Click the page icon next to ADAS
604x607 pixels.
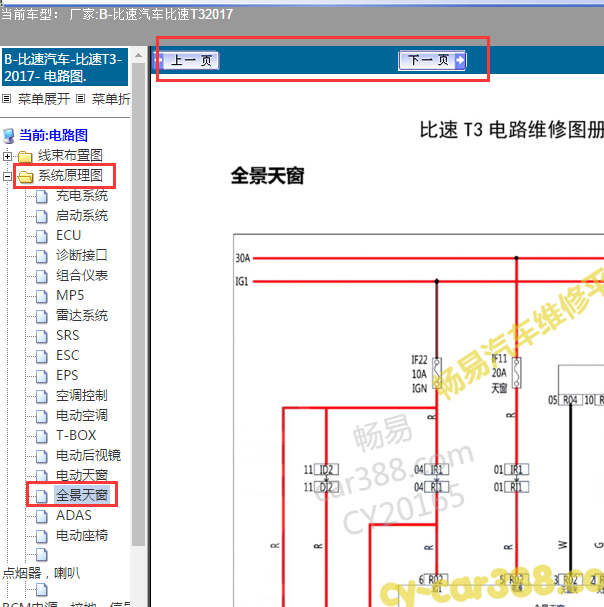pyautogui.click(x=42, y=516)
